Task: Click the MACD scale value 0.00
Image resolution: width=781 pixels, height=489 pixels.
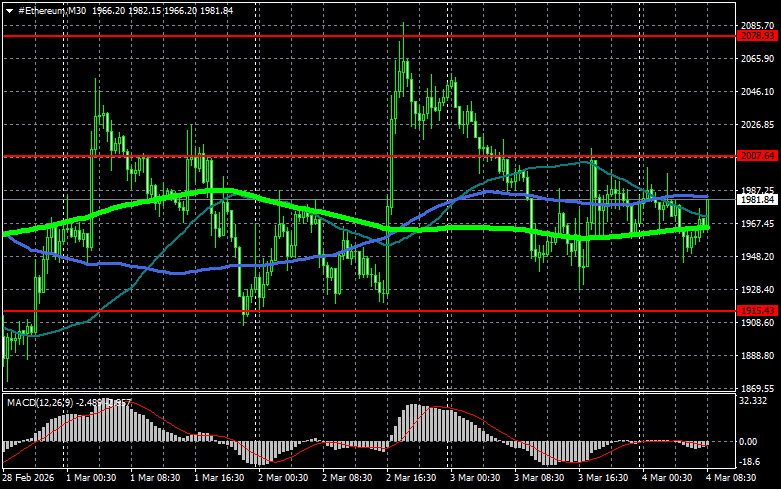Action: 748,442
